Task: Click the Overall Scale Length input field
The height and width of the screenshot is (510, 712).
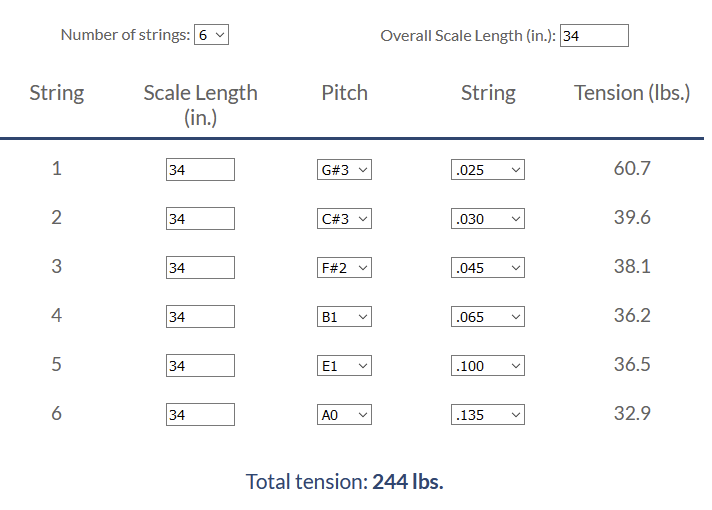Action: click(x=594, y=35)
